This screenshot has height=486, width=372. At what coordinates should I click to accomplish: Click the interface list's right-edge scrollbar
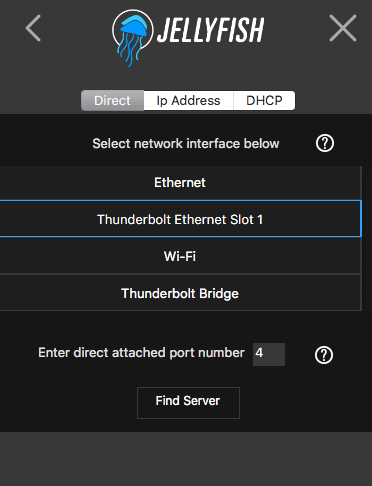(x=361, y=238)
